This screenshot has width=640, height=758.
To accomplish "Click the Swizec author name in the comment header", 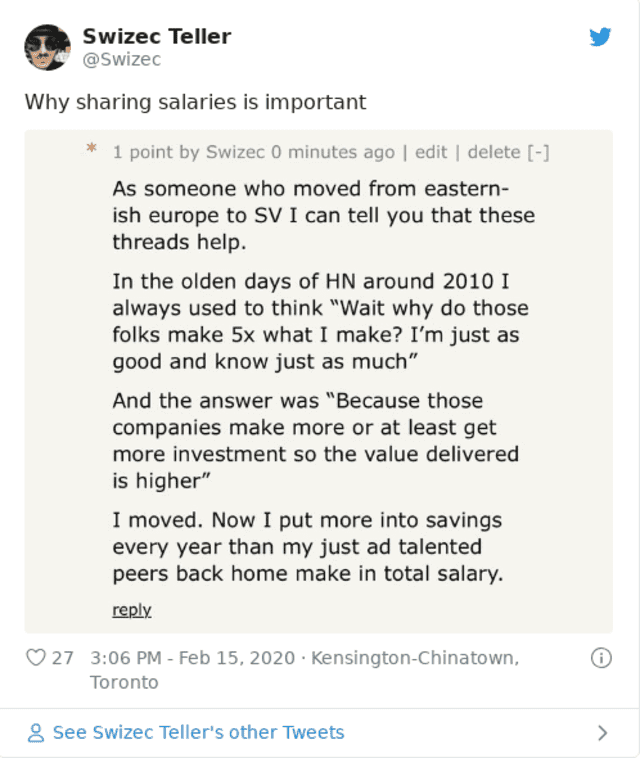I will point(235,152).
